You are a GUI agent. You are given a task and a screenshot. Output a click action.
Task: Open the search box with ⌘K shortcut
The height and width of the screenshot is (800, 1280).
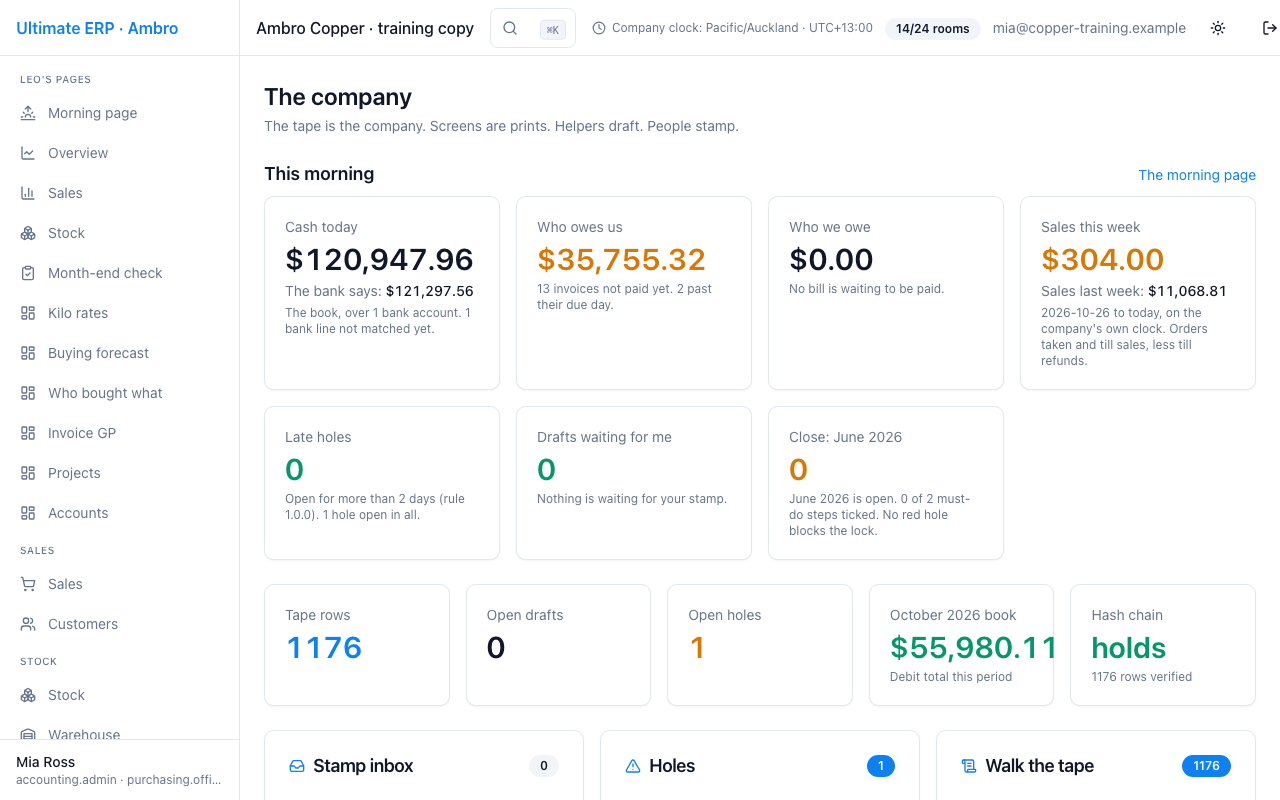pos(533,28)
